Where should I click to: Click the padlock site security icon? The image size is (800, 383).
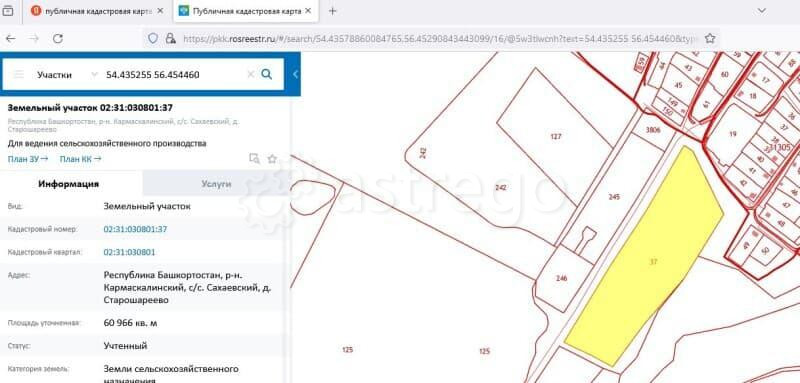[x=170, y=39]
